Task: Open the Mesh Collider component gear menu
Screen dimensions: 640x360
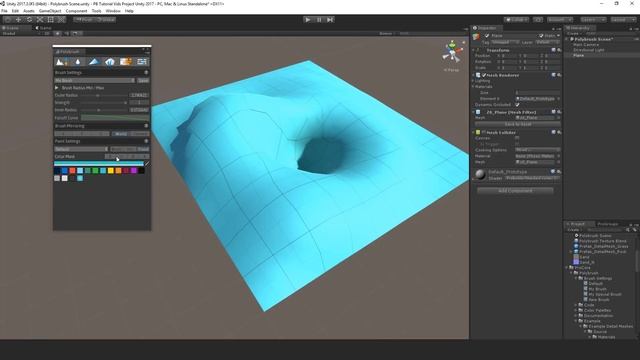Action: [x=559, y=132]
